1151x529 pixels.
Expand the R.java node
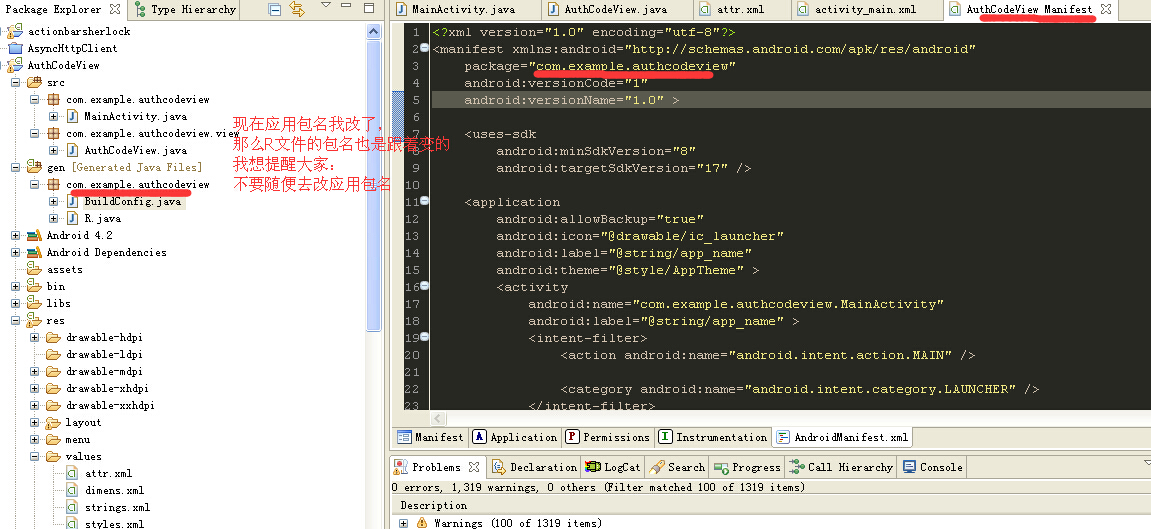point(54,219)
